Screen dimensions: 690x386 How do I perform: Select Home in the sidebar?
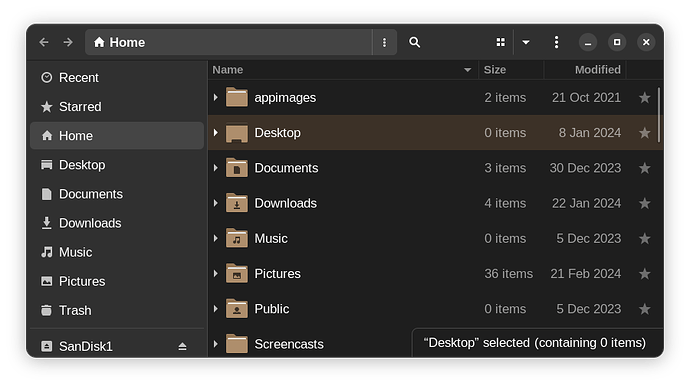tap(117, 136)
